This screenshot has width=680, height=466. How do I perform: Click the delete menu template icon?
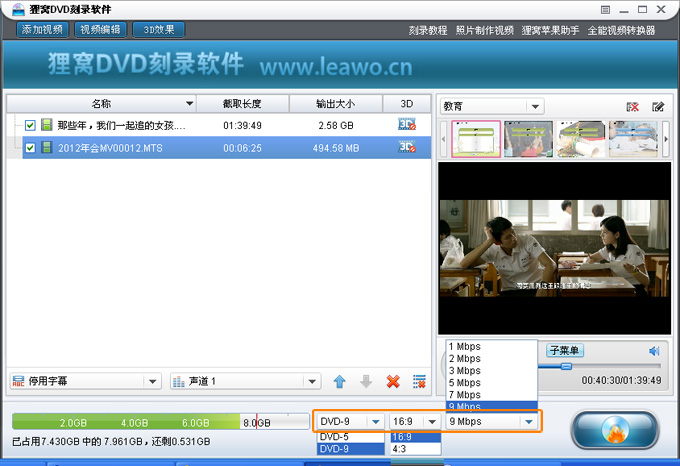[x=632, y=107]
